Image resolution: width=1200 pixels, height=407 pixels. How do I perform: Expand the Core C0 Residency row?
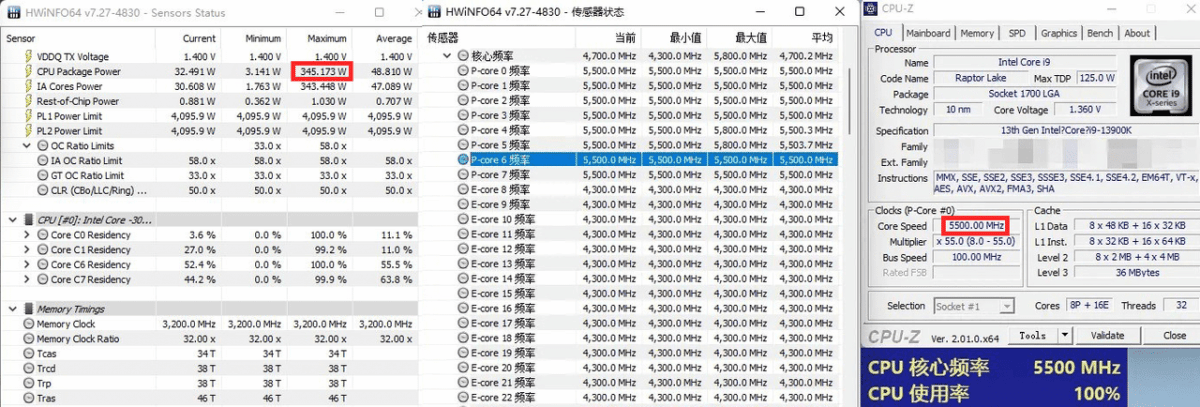click(27, 235)
